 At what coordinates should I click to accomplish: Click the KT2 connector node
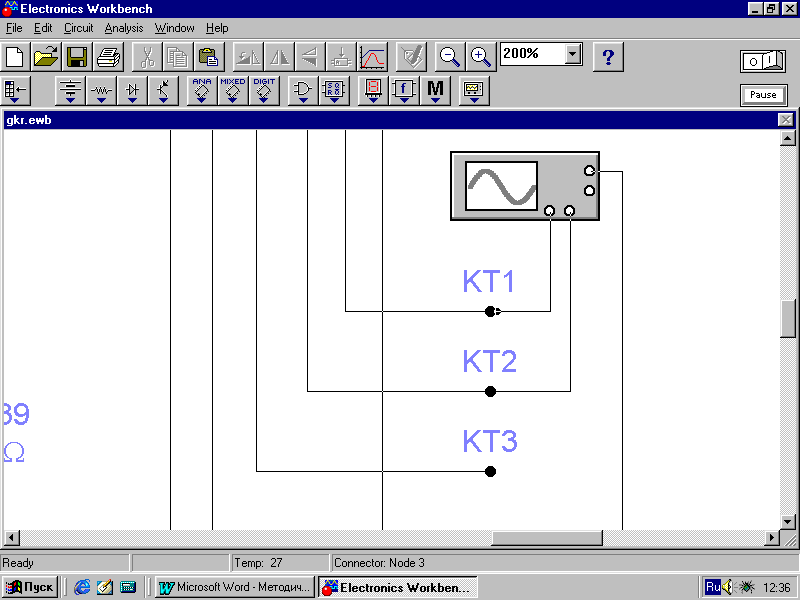490,391
